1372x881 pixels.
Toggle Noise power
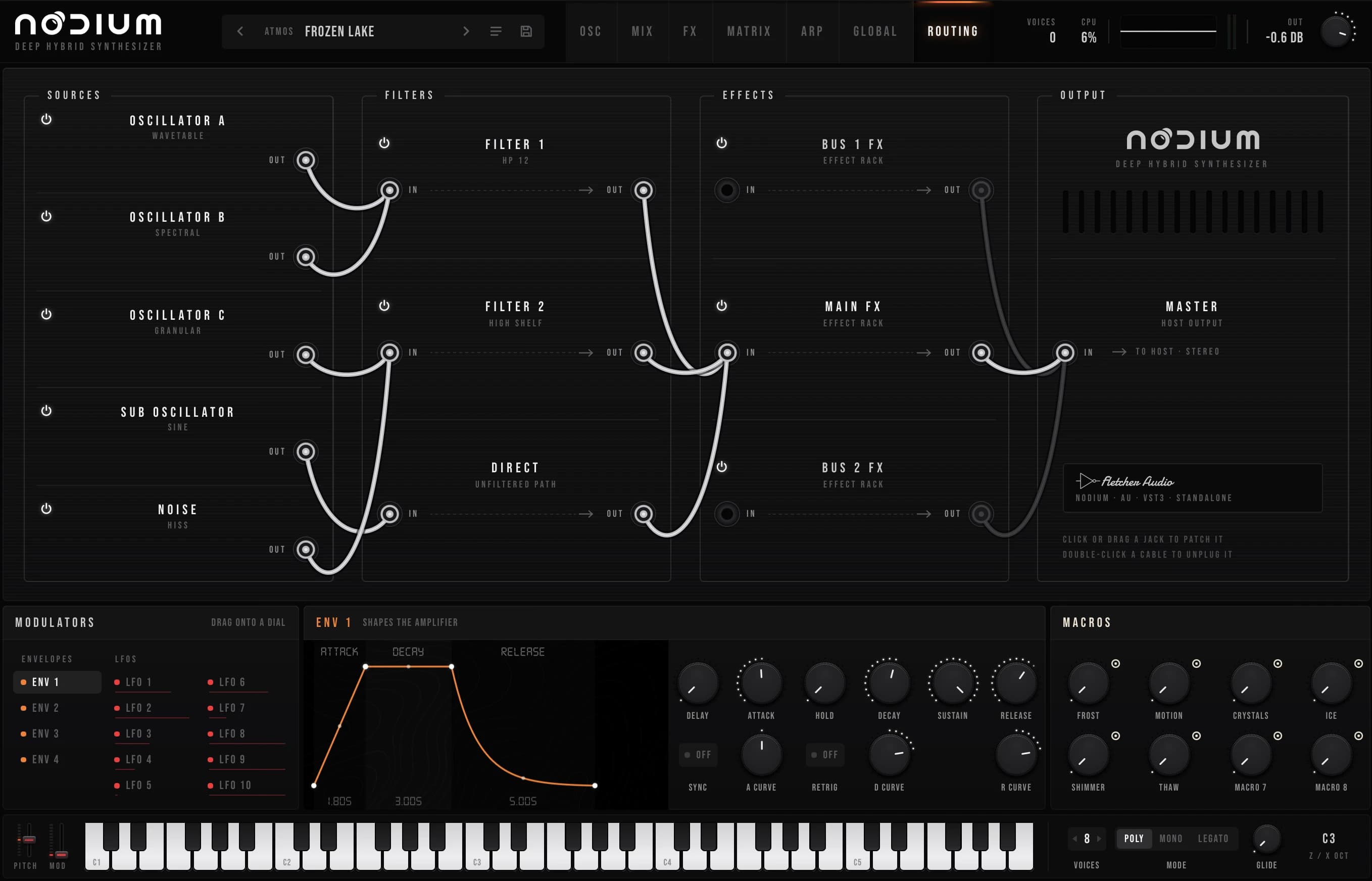[46, 509]
